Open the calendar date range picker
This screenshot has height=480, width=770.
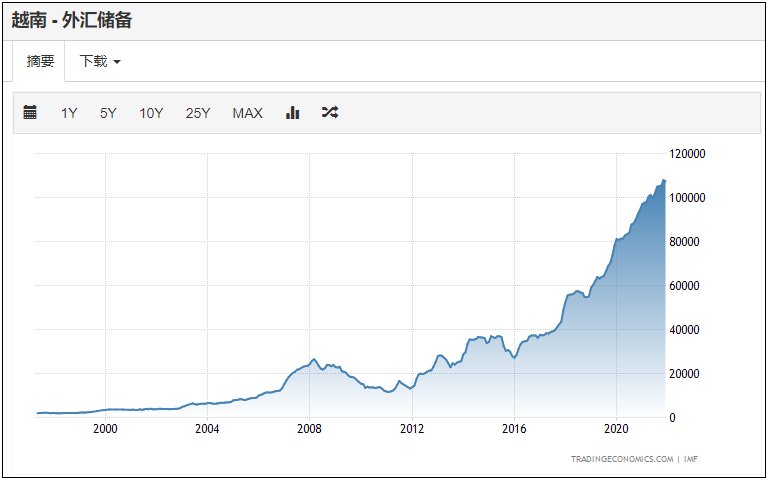coord(30,113)
